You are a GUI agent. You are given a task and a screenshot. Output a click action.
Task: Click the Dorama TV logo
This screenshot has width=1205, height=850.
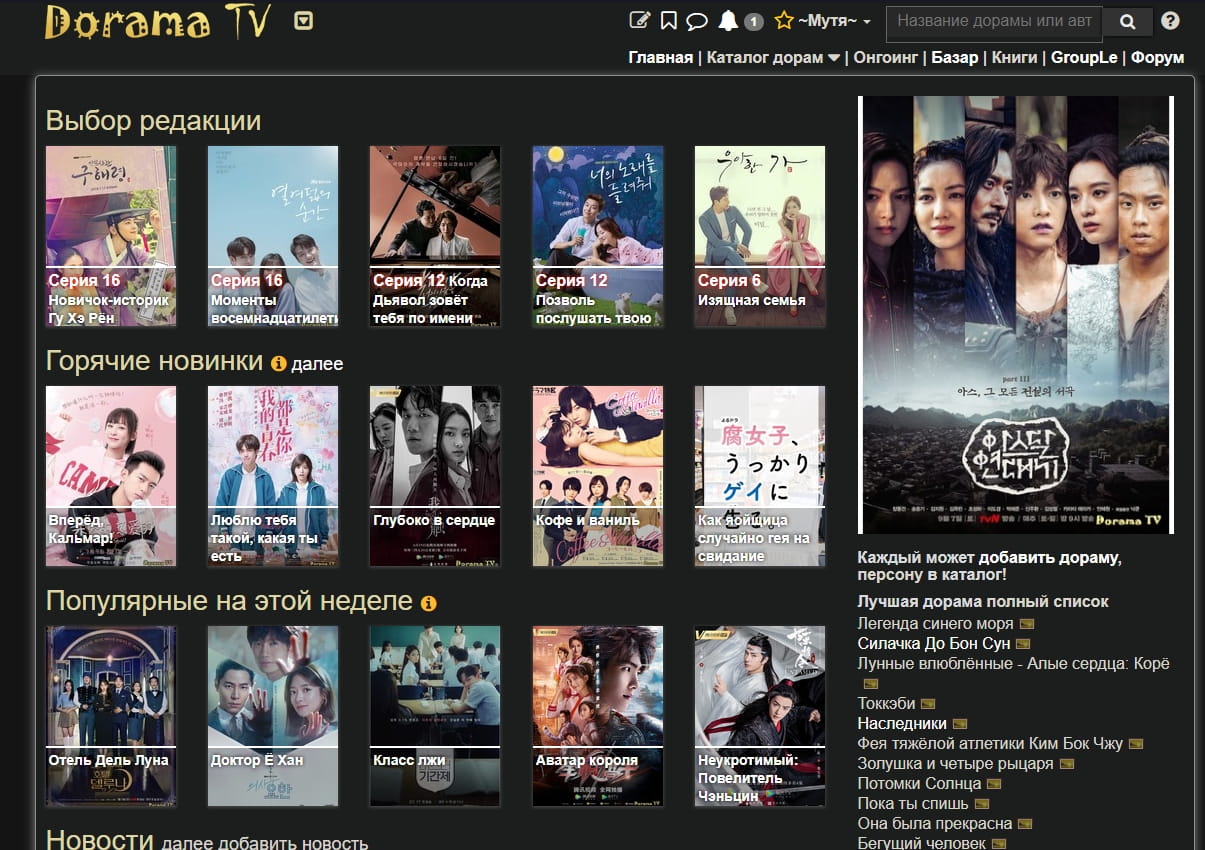158,22
